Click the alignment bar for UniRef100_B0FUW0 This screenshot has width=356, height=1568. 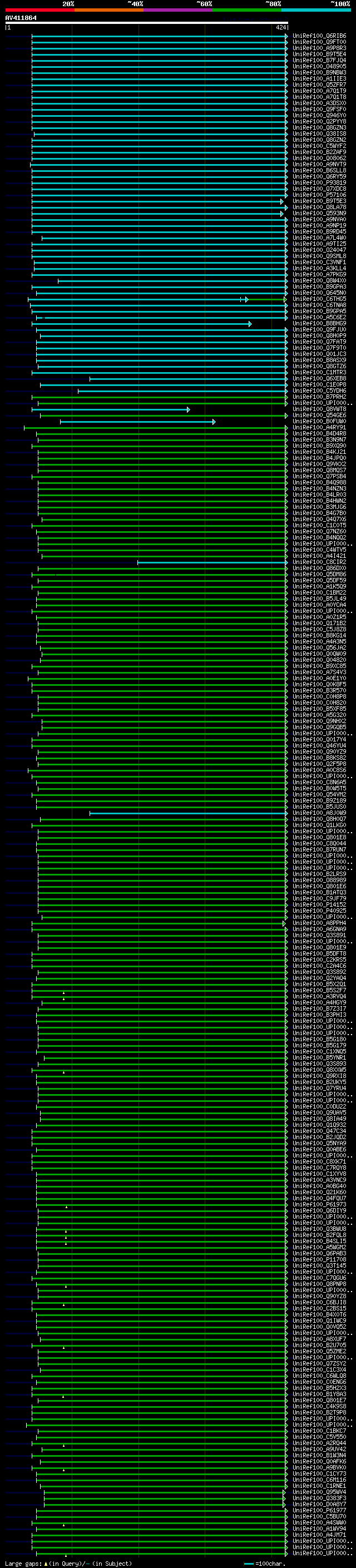pyautogui.click(x=137, y=422)
